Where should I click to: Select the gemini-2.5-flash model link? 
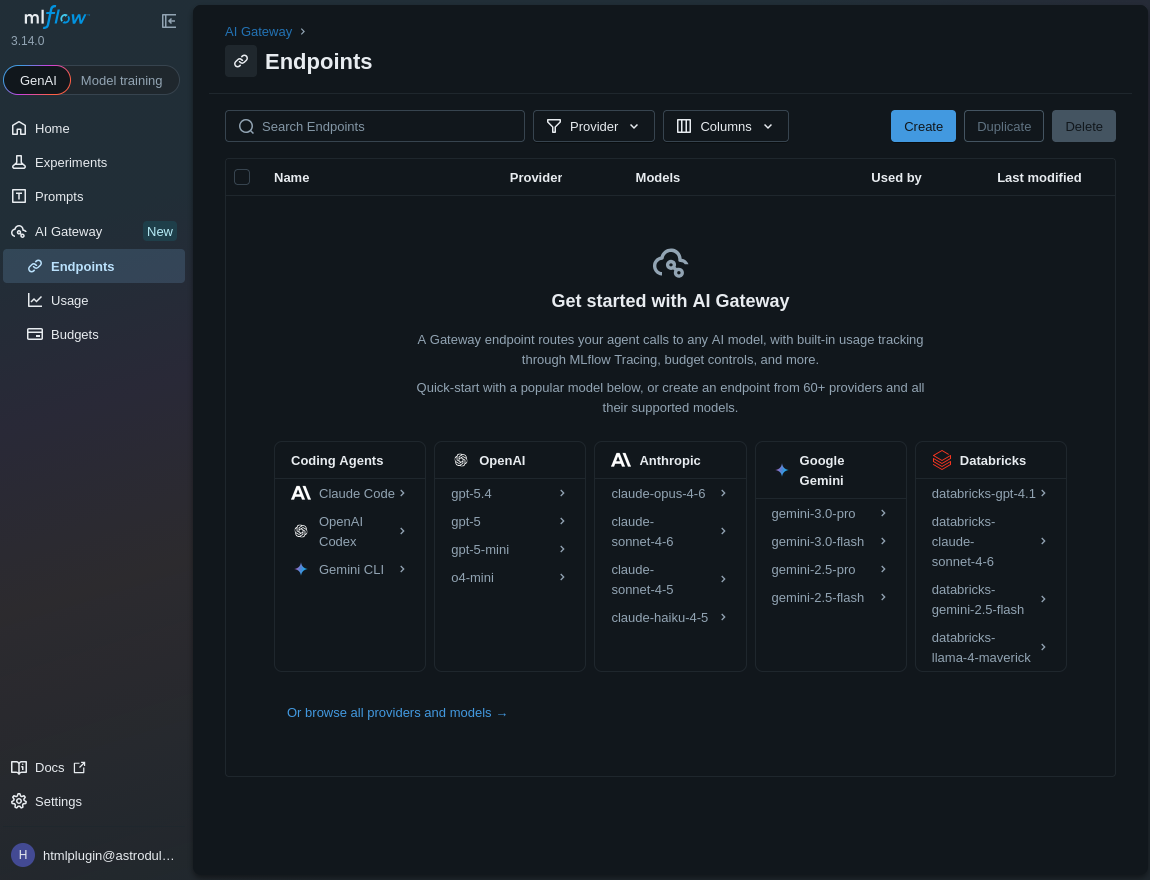(830, 598)
